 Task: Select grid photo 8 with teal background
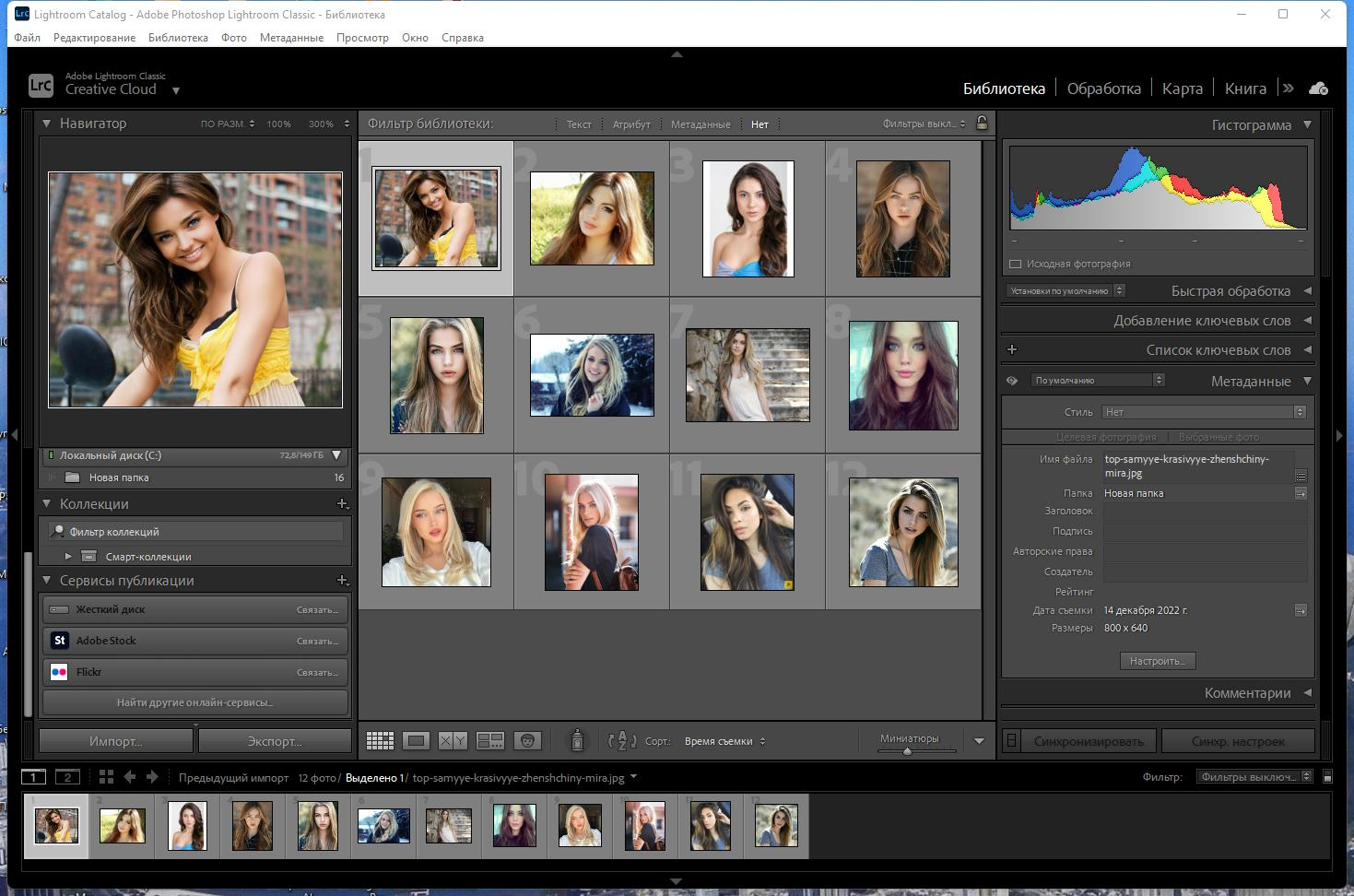[903, 375]
